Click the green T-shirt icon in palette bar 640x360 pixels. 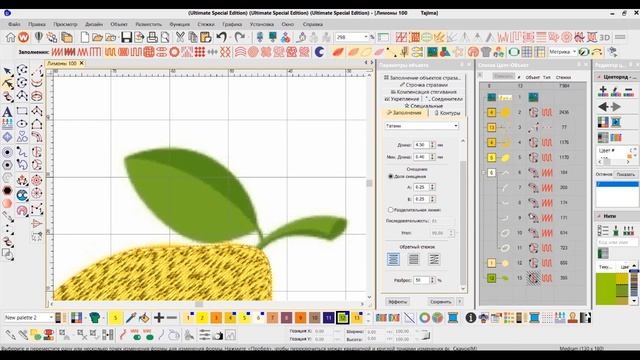point(95,318)
